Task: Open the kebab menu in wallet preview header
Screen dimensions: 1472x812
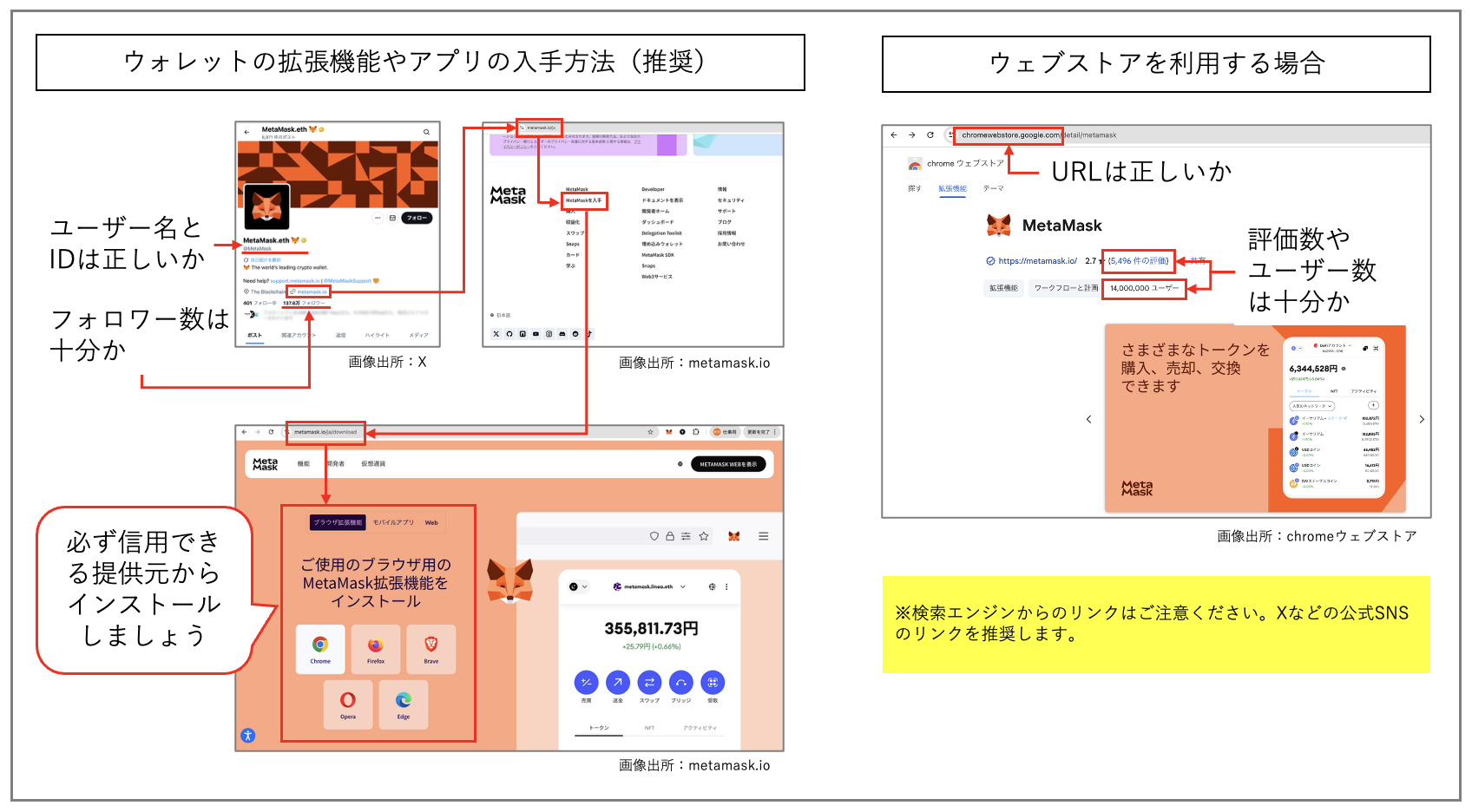Action: (x=726, y=586)
